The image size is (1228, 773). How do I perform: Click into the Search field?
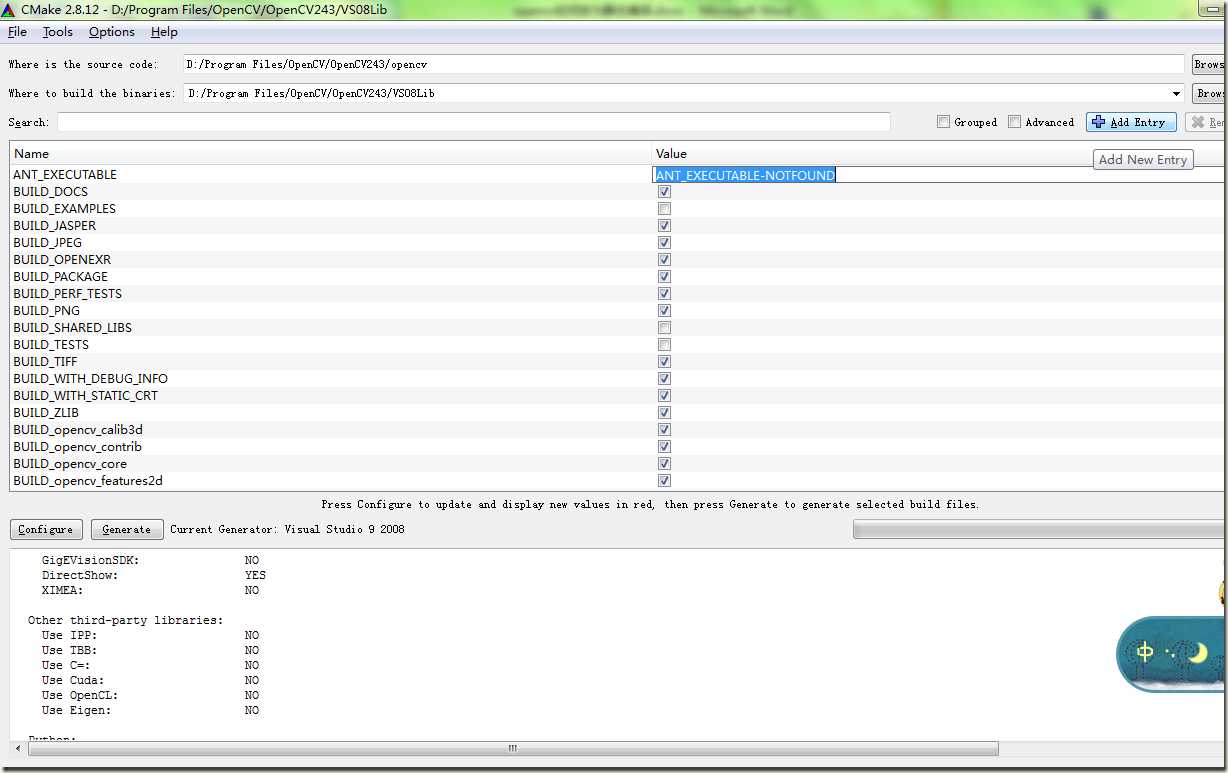pyautogui.click(x=473, y=122)
